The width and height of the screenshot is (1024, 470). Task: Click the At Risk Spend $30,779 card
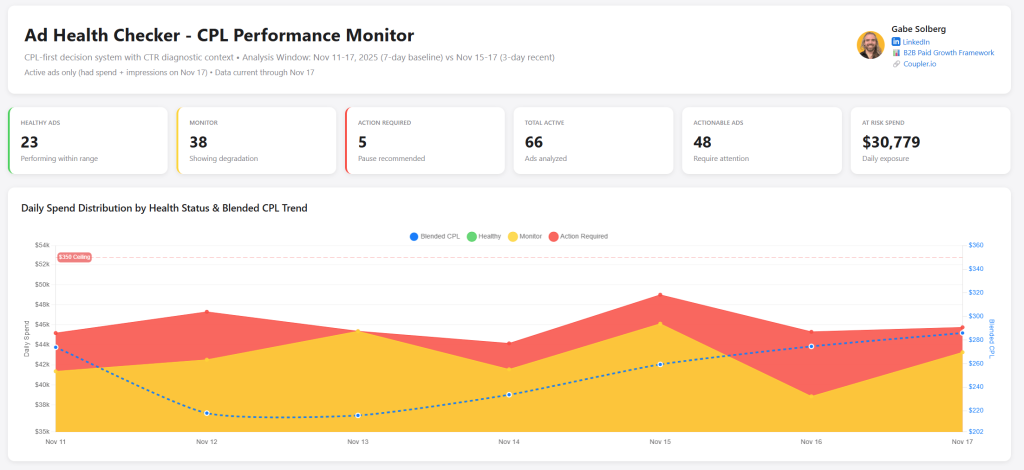pyautogui.click(x=930, y=141)
